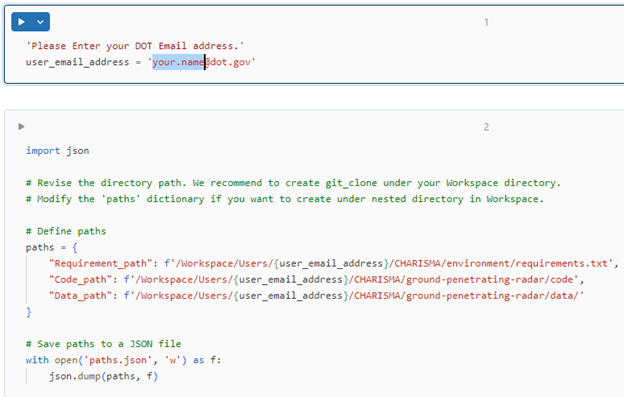Click the comment starting '# Modify the 'paths' dictionary'
624x397 pixels.
[285, 199]
